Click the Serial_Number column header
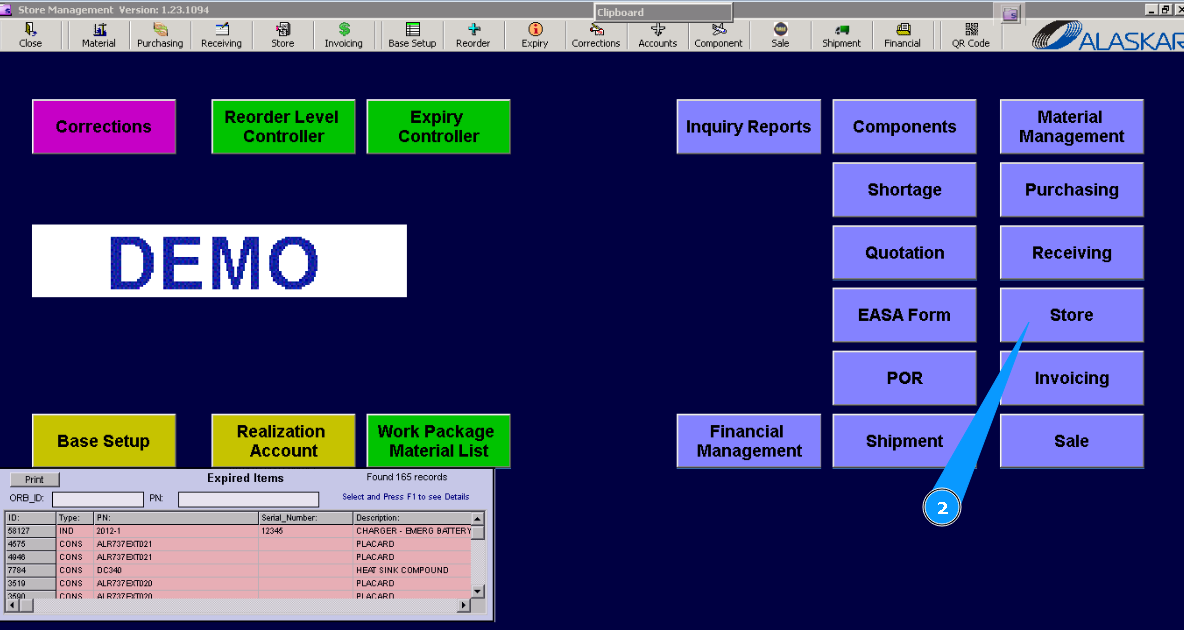The width and height of the screenshot is (1184, 633). coord(306,518)
